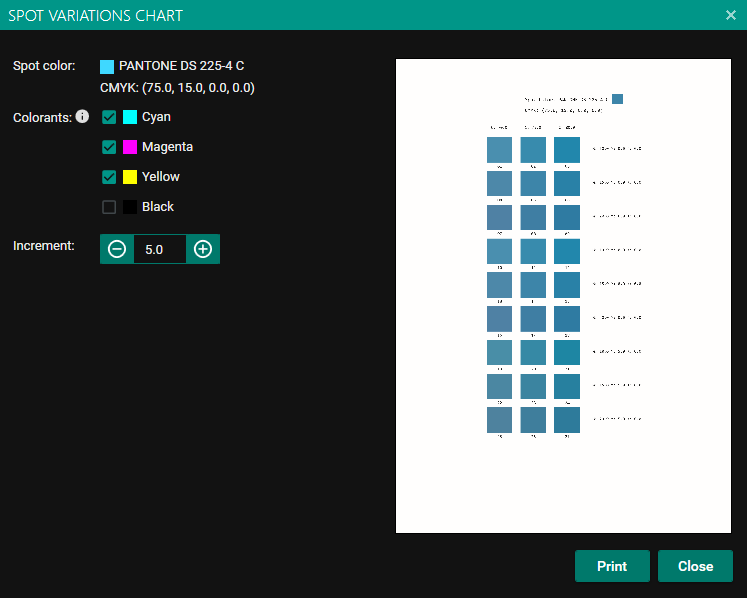747x598 pixels.
Task: Uncheck the Cyan colorant checkbox
Action: pos(109,117)
